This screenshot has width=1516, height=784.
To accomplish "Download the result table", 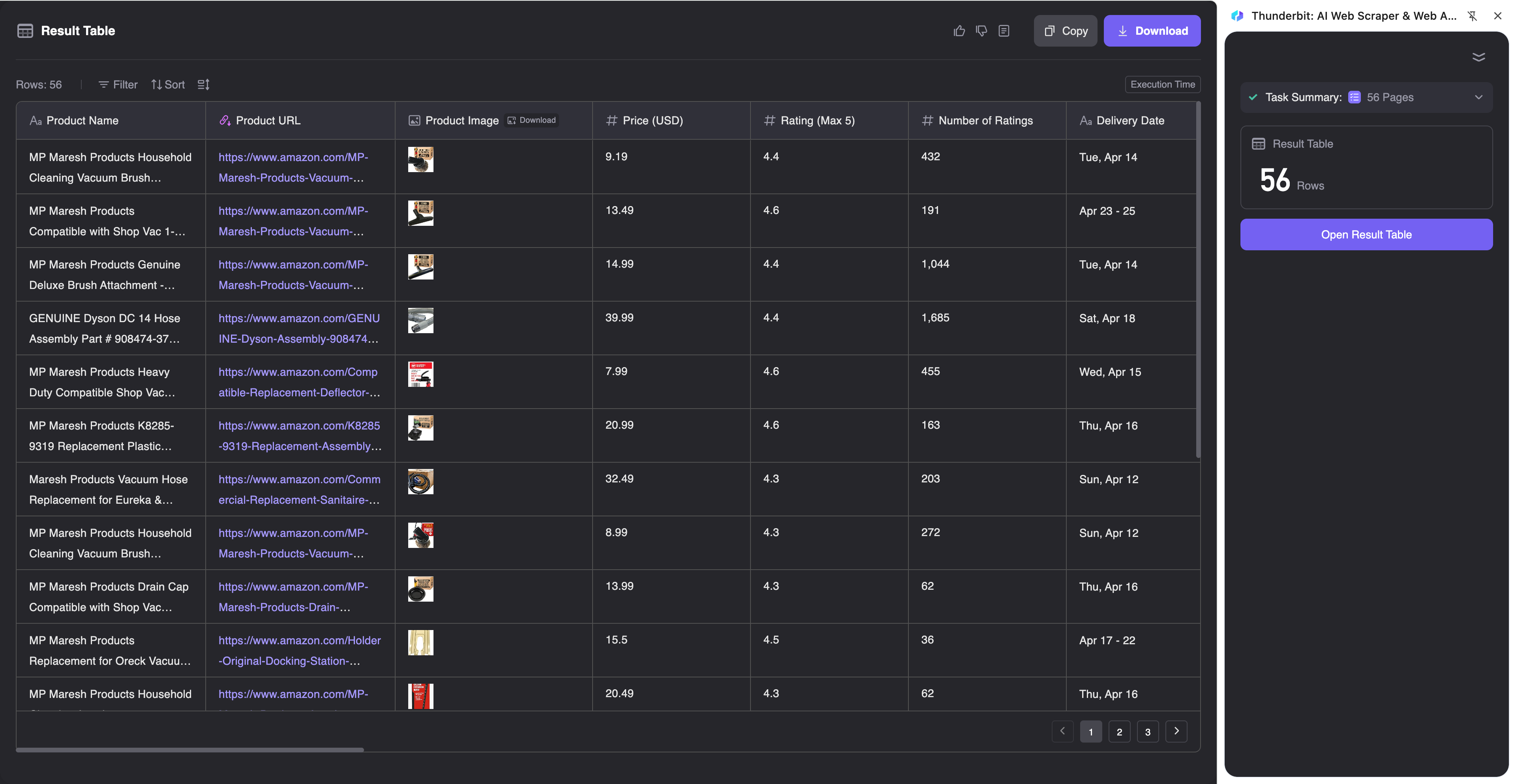I will pyautogui.click(x=1152, y=31).
